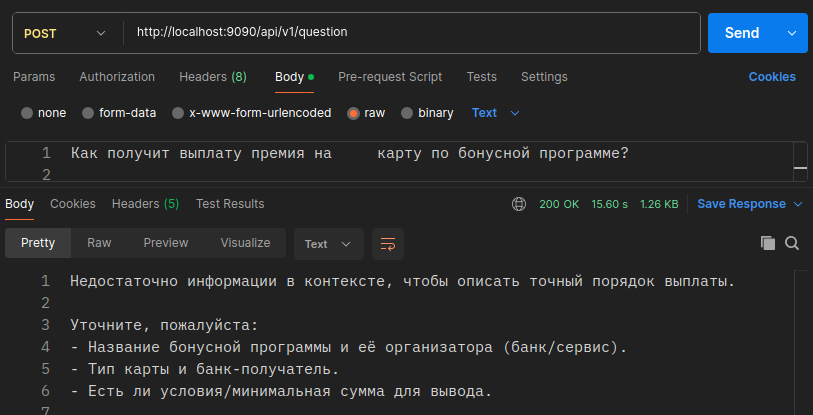Select the binary body type
Screen dimensions: 813x415
tap(428, 113)
